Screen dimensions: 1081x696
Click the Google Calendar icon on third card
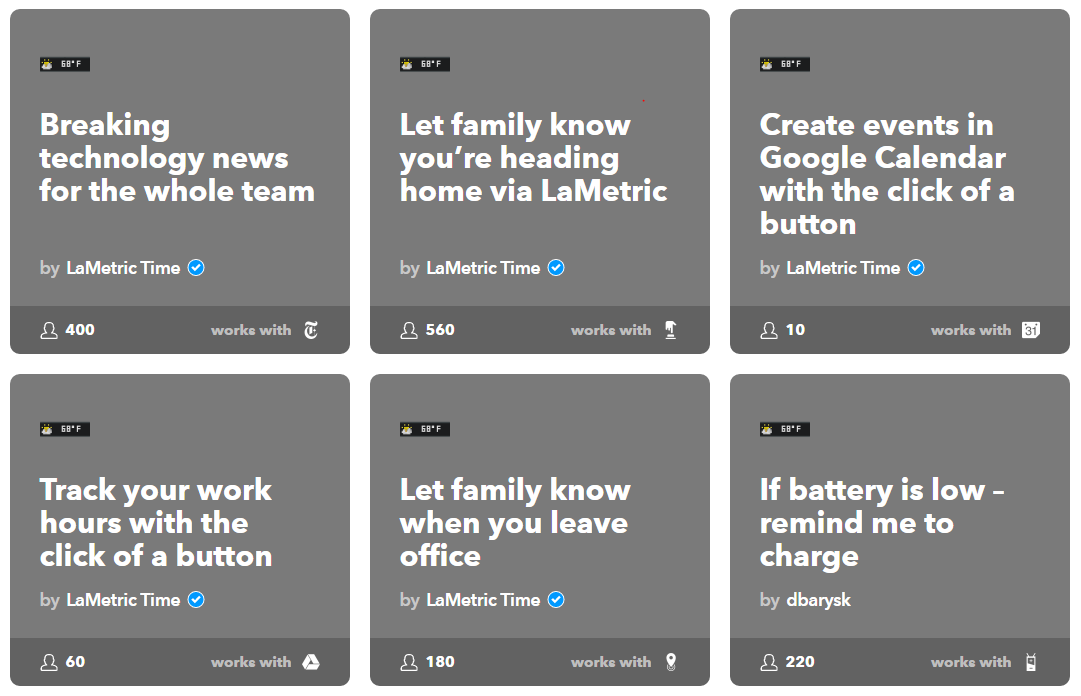pos(1031,330)
